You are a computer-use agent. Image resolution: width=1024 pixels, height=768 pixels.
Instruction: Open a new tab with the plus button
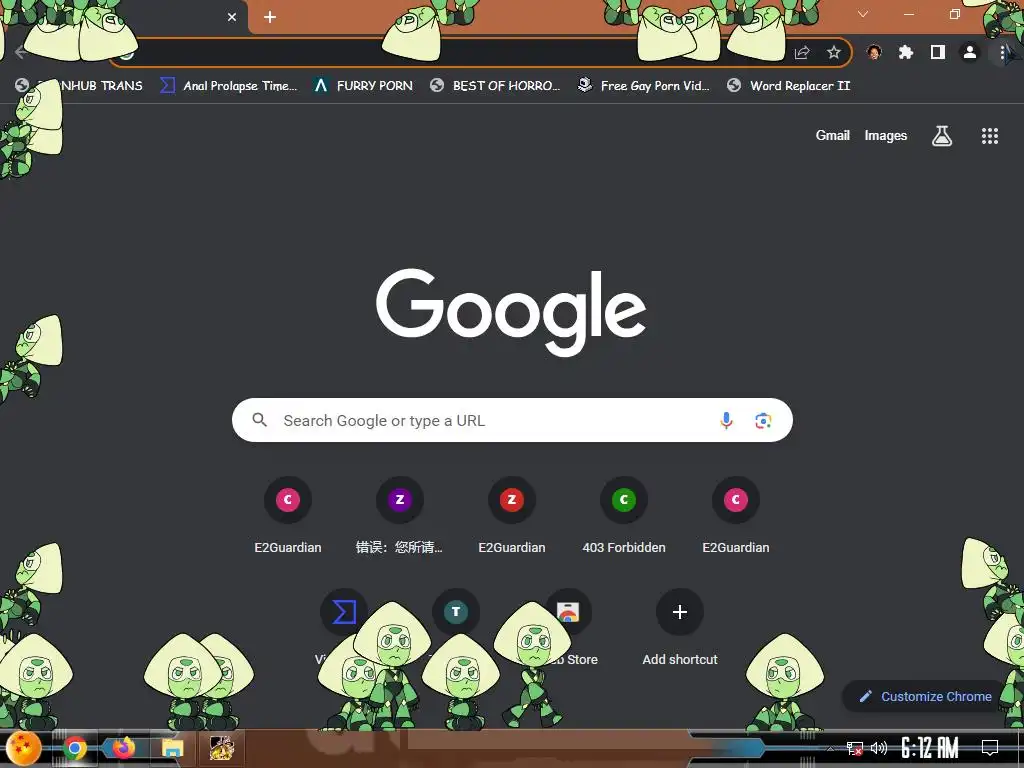click(270, 17)
